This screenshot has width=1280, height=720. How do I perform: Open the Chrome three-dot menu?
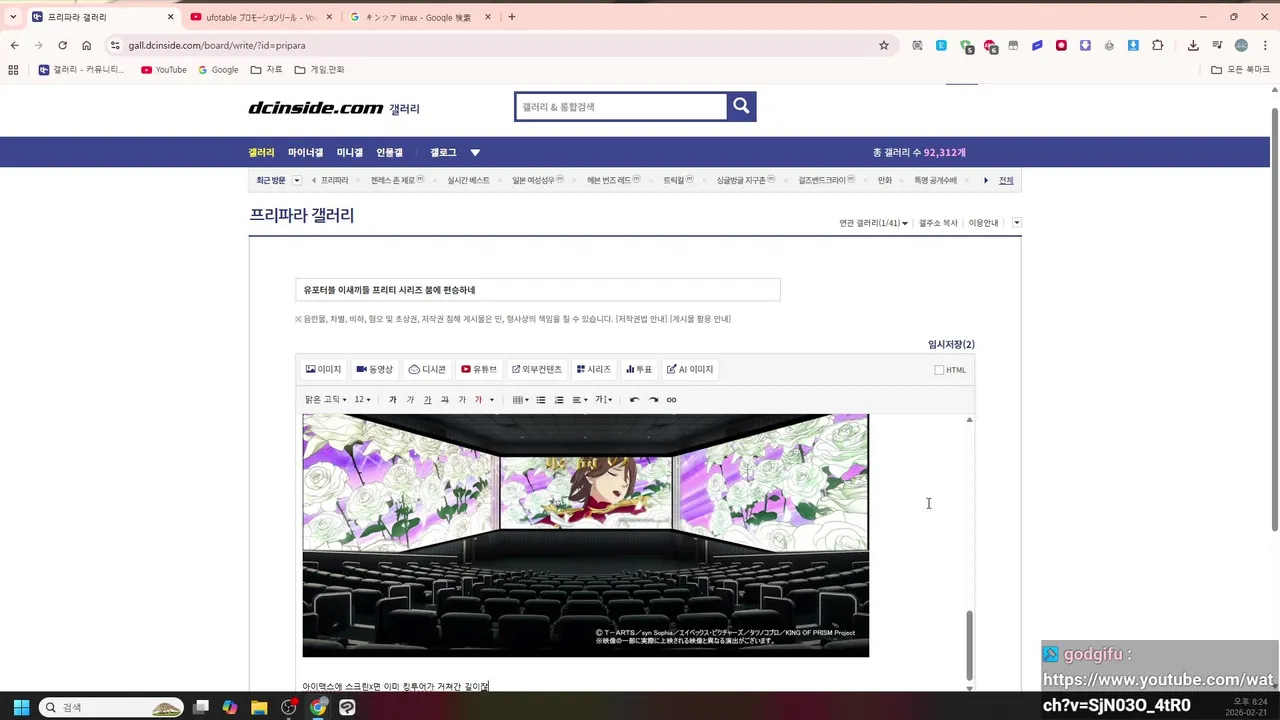[x=1265, y=45]
